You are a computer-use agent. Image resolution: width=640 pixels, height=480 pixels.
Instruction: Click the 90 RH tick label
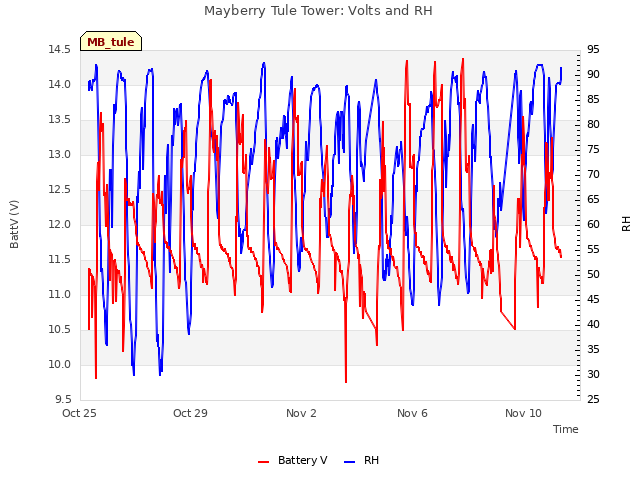(593, 75)
